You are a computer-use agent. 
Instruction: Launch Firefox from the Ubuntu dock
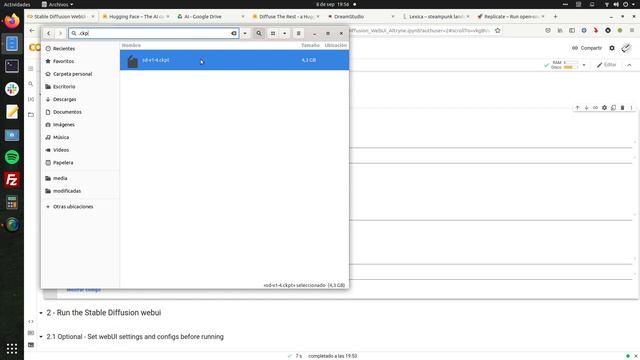[x=12, y=20]
